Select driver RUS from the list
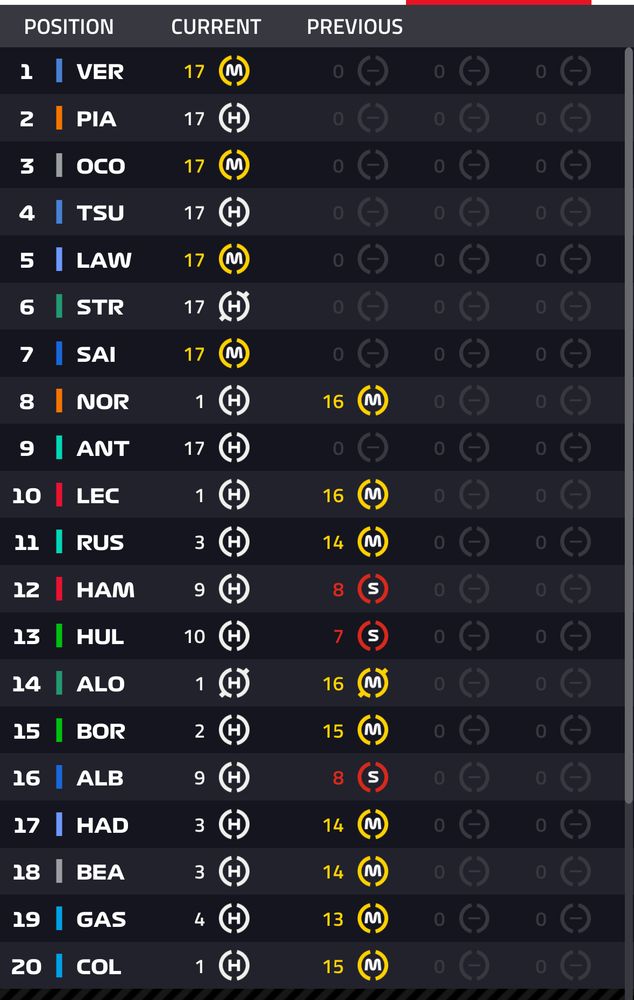 [101, 542]
